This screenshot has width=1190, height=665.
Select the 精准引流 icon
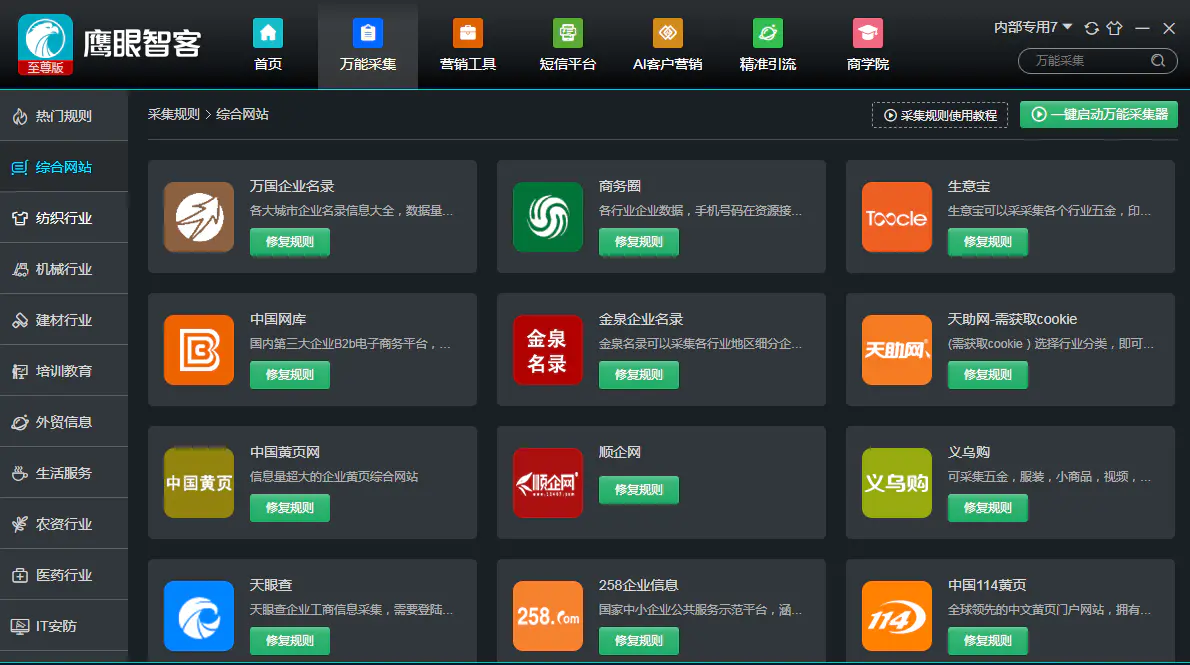pyautogui.click(x=767, y=33)
